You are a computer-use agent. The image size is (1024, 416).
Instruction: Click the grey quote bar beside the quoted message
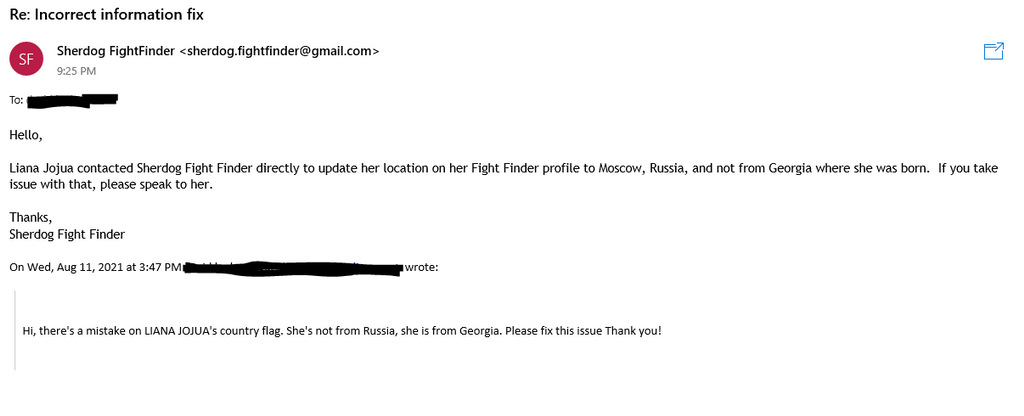coord(15,330)
